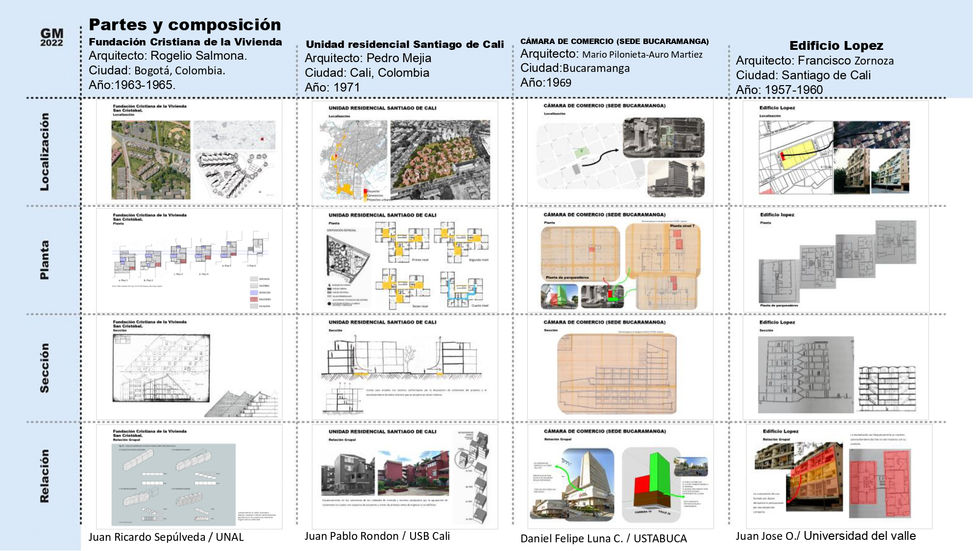980x551 pixels.
Task: Select 'Año: 1957-1960' text
Action: [779, 89]
